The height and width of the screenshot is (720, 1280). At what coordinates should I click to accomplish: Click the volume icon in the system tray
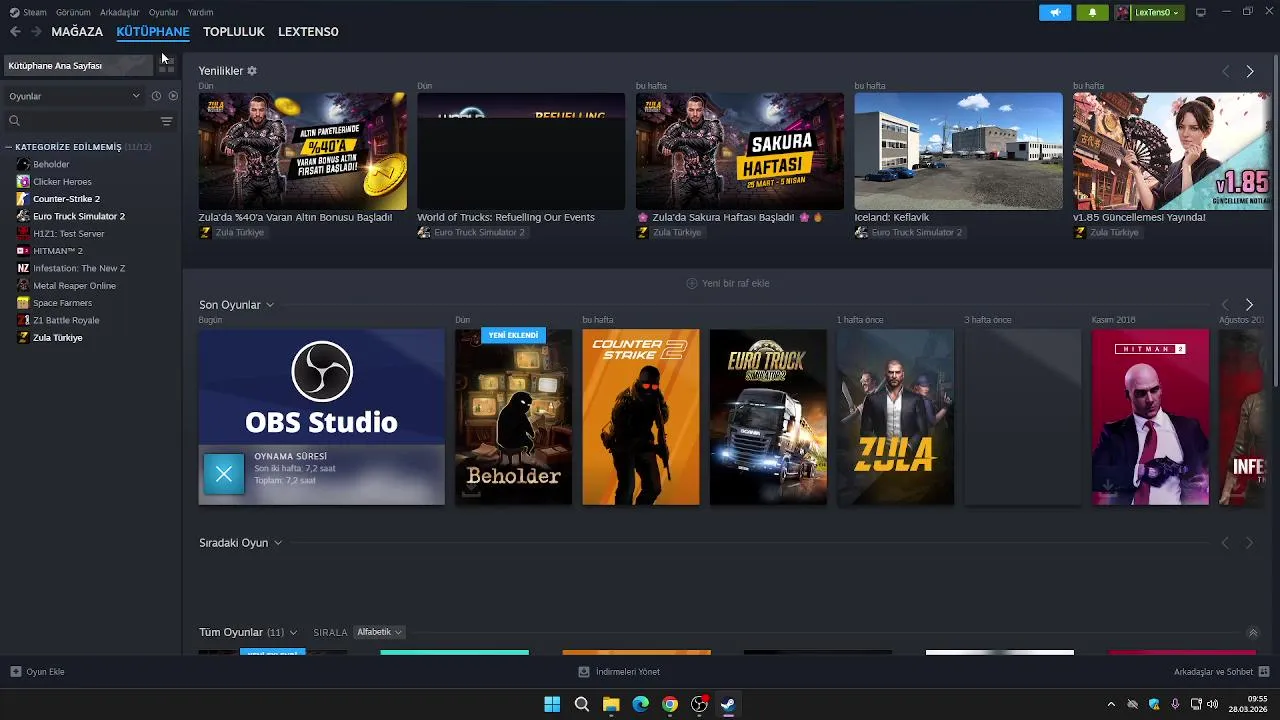(1214, 704)
